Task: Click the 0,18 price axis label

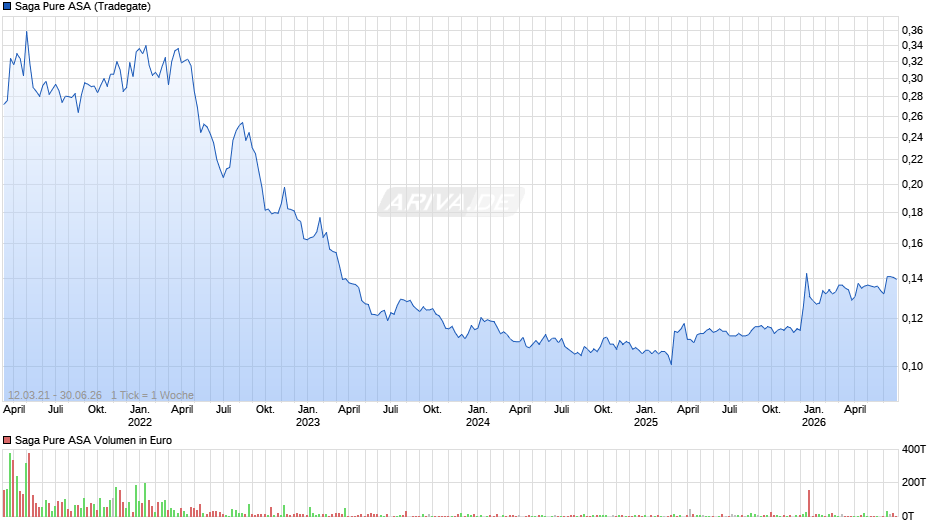Action: 912,212
